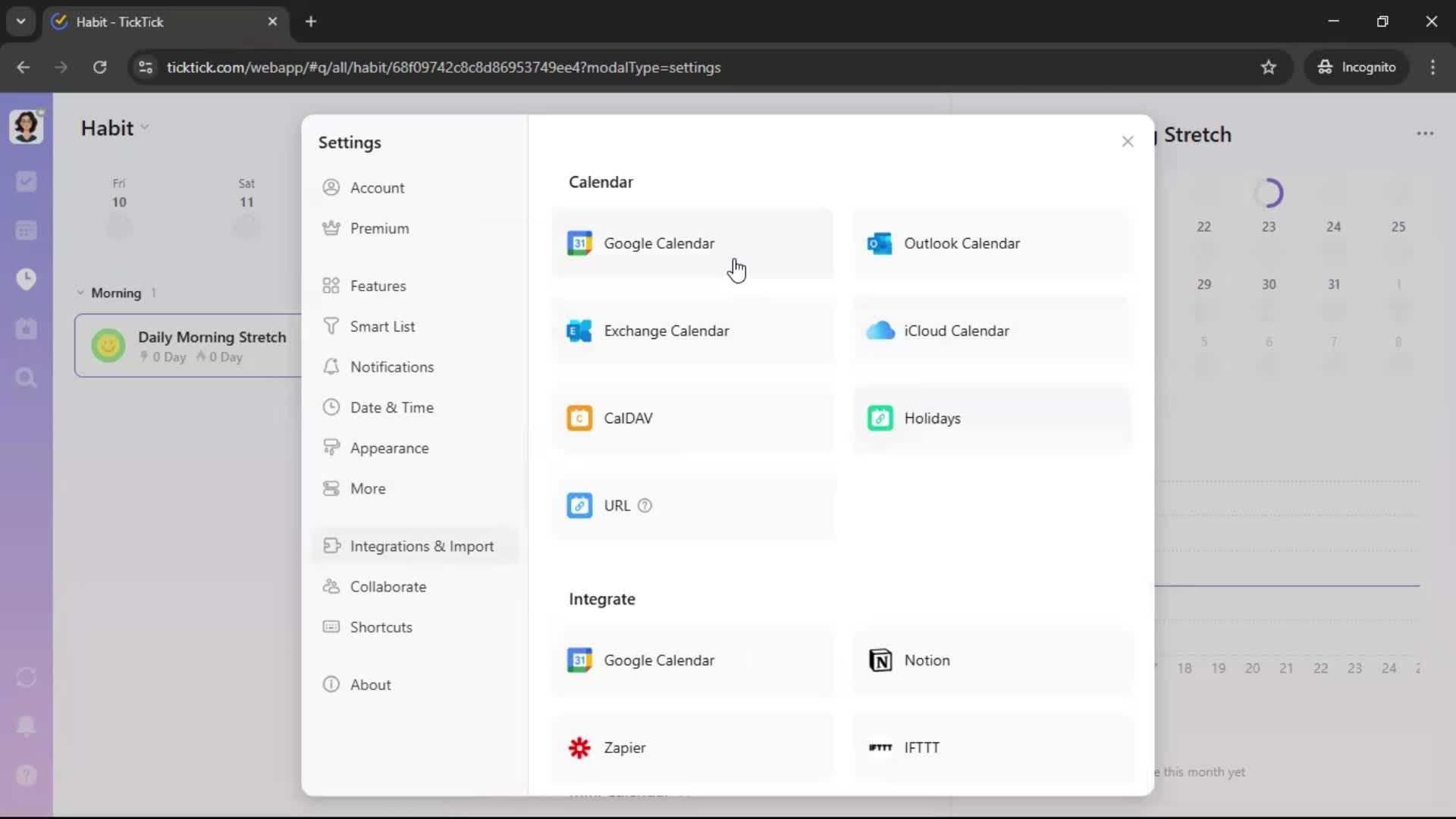The height and width of the screenshot is (819, 1456).
Task: Go to Appearance settings
Action: 389,448
